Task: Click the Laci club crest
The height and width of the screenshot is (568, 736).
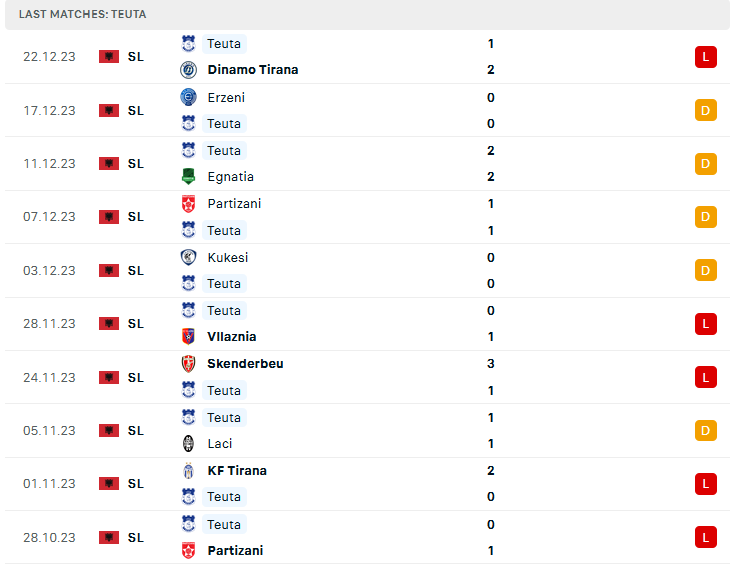Action: pos(188,444)
